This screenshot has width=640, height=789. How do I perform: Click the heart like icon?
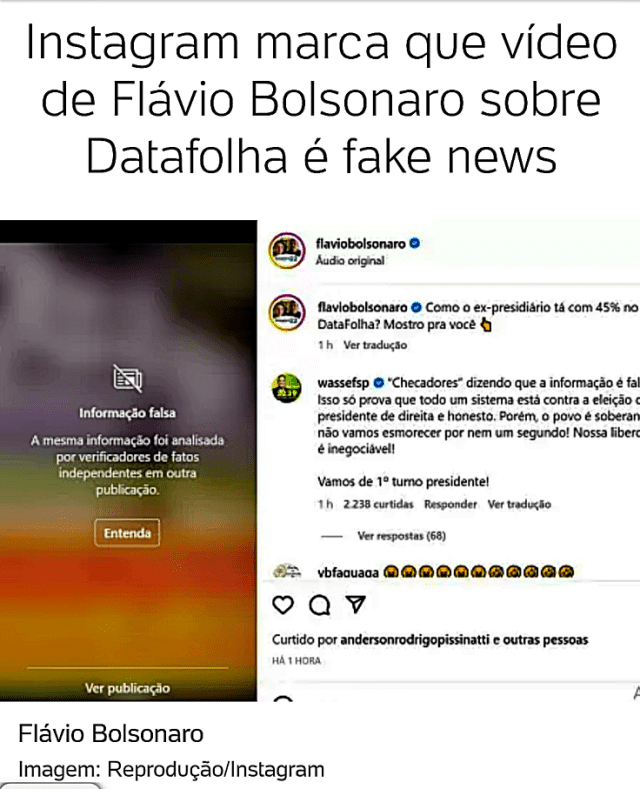coord(283,605)
